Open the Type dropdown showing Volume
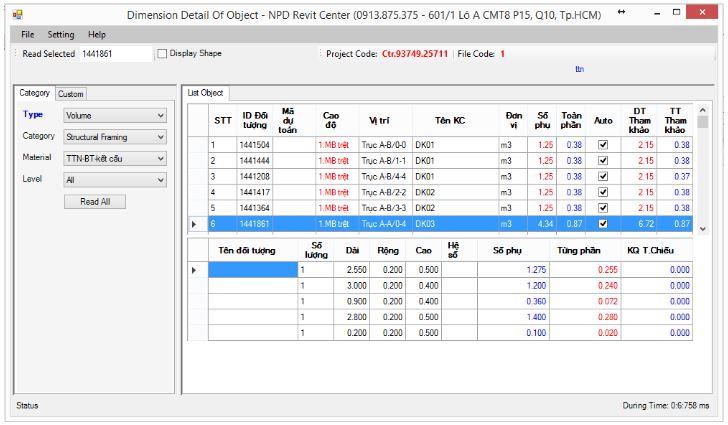This screenshot has height=425, width=728. [115, 116]
